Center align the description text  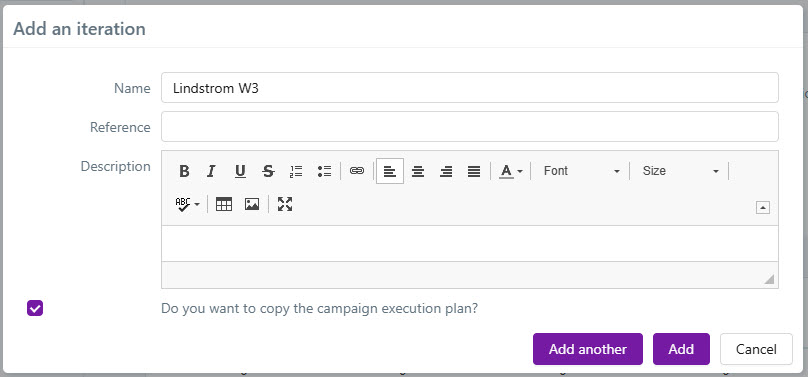point(418,171)
